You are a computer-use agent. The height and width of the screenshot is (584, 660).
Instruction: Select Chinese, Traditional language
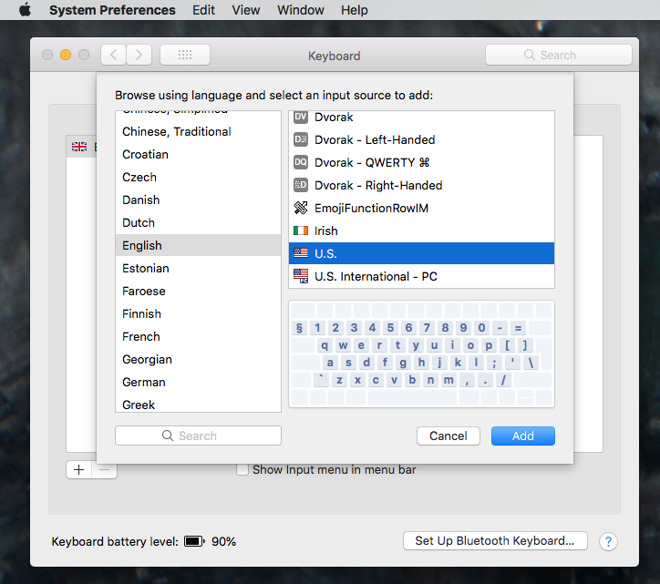point(198,132)
